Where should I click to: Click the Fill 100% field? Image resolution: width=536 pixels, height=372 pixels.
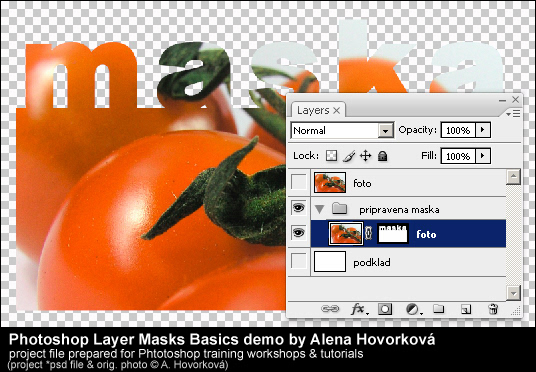coord(458,156)
